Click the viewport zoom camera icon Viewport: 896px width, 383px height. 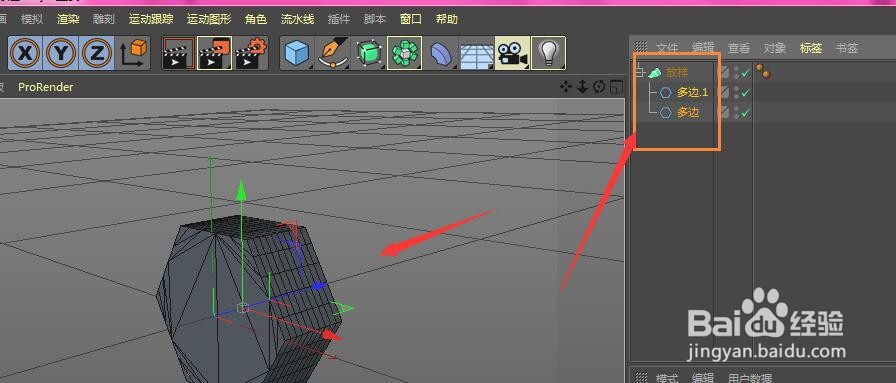[x=582, y=87]
